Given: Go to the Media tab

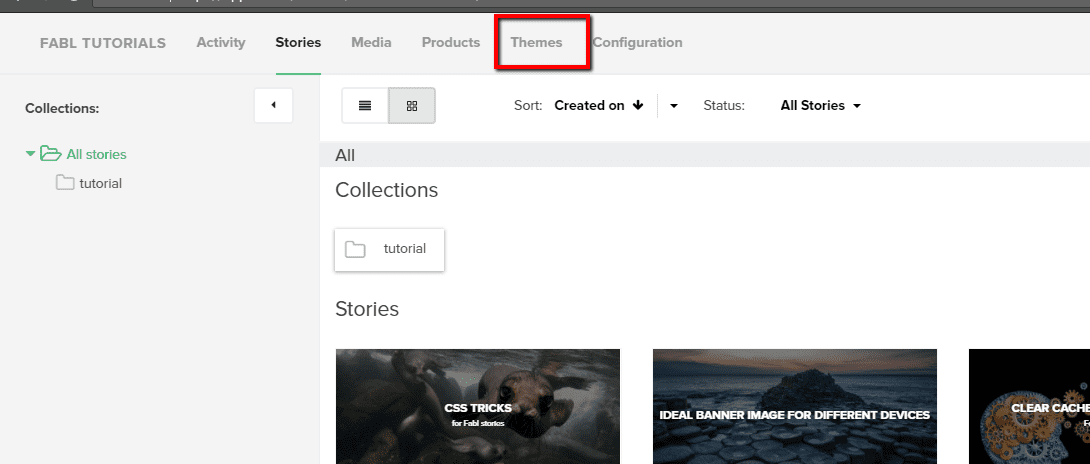Looking at the screenshot, I should pos(371,42).
